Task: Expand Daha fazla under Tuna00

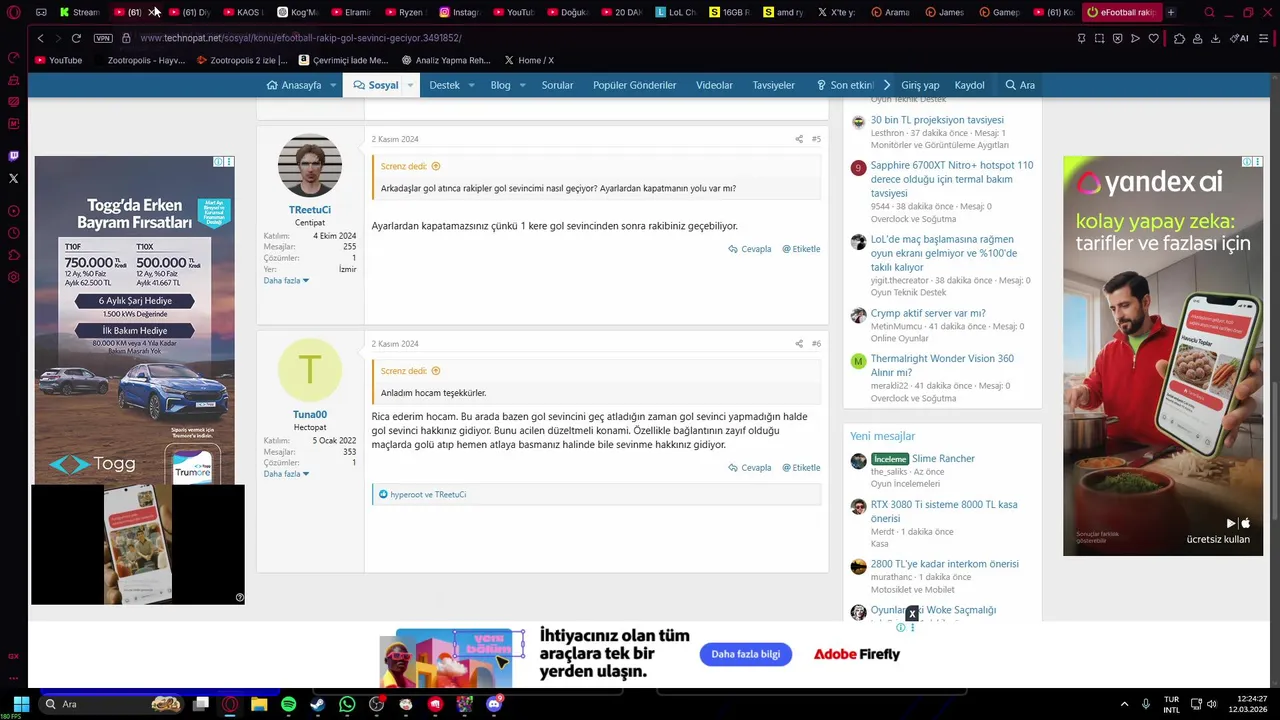Action: [x=286, y=474]
